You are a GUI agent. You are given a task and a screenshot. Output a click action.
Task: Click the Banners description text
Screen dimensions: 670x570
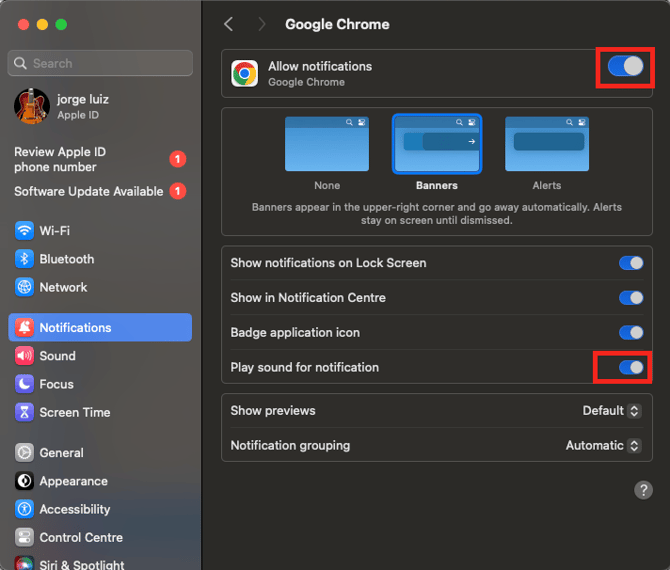[x=437, y=214]
